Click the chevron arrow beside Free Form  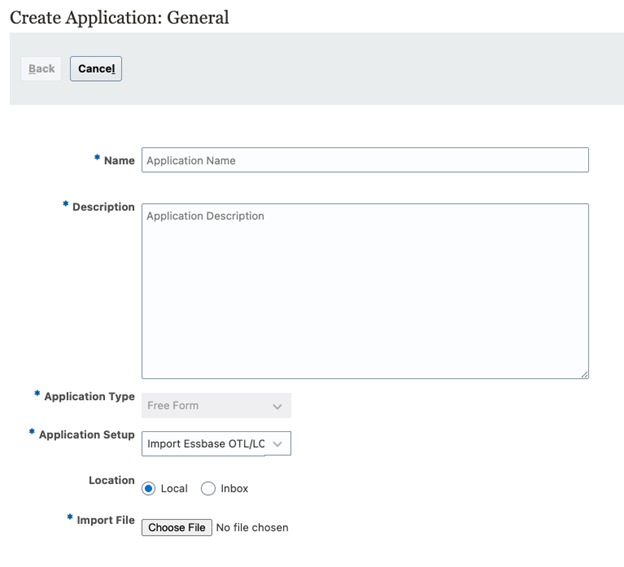point(277,406)
